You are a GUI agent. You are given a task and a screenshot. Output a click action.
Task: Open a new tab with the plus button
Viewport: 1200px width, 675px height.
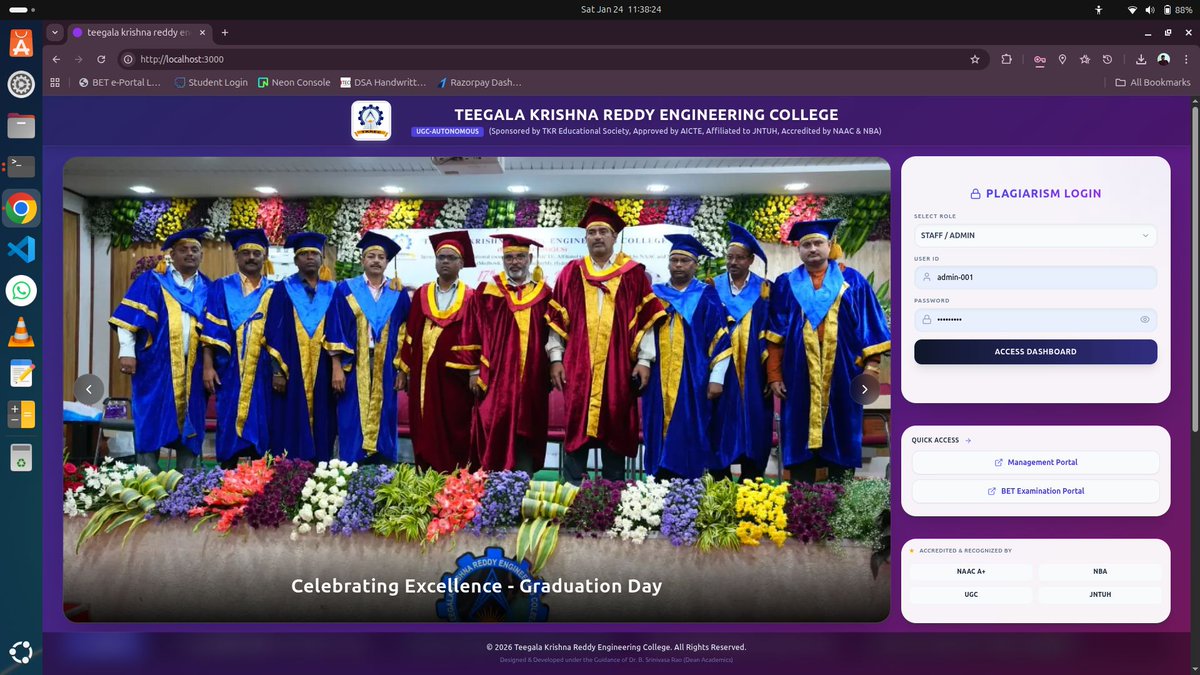pos(225,33)
